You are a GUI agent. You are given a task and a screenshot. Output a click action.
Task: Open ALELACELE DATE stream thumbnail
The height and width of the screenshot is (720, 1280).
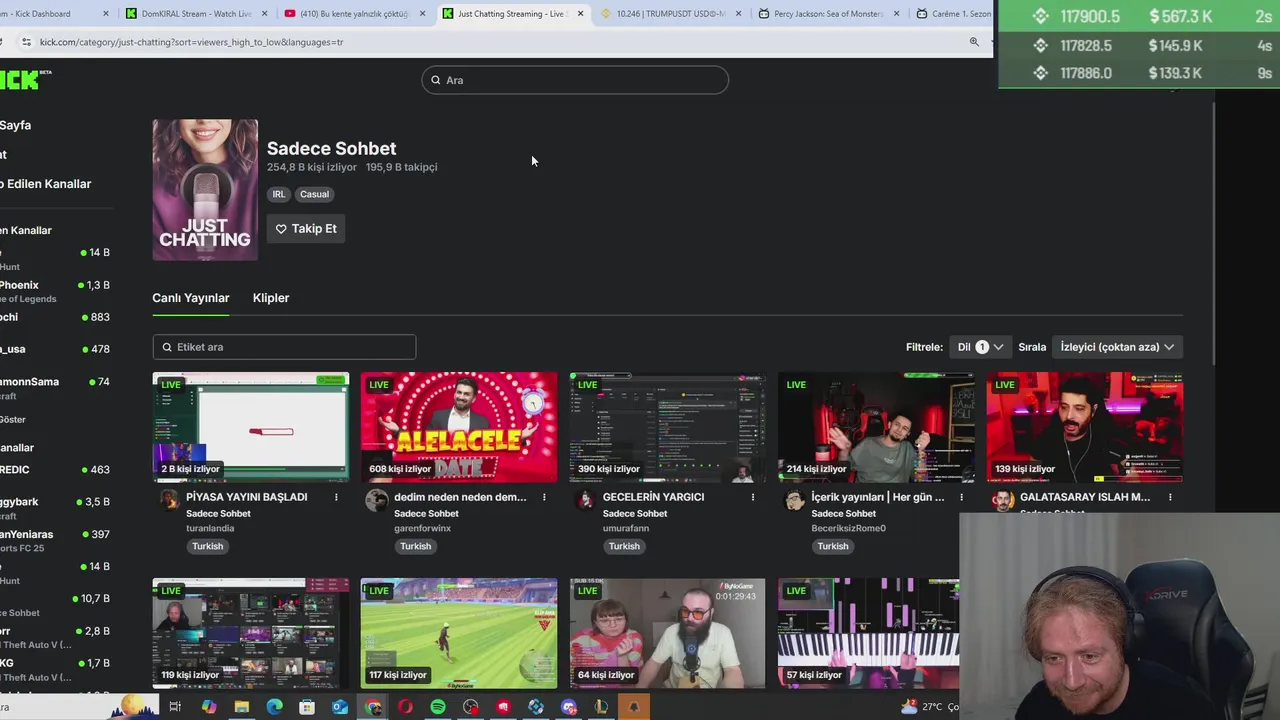click(459, 427)
